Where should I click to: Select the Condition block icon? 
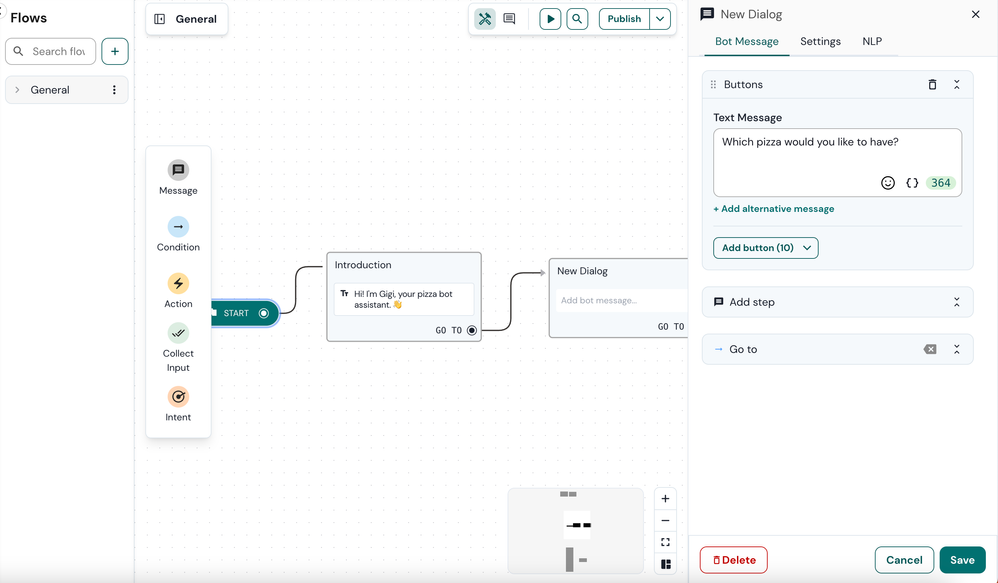point(178,227)
